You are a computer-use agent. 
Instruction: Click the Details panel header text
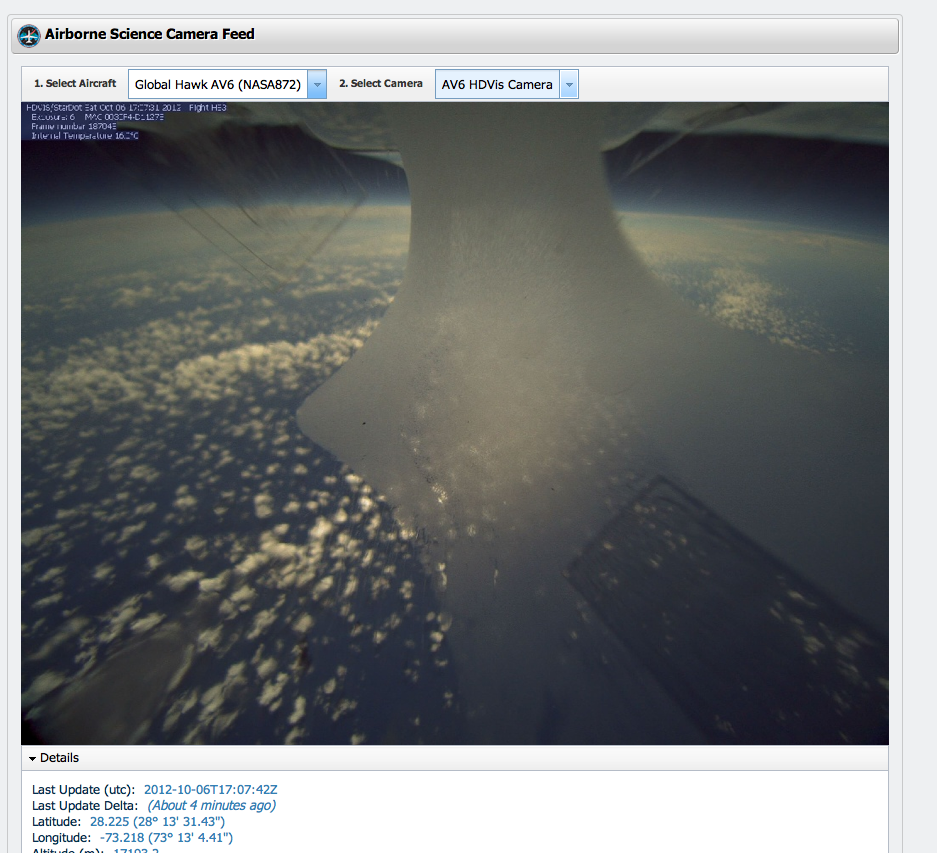[x=60, y=758]
